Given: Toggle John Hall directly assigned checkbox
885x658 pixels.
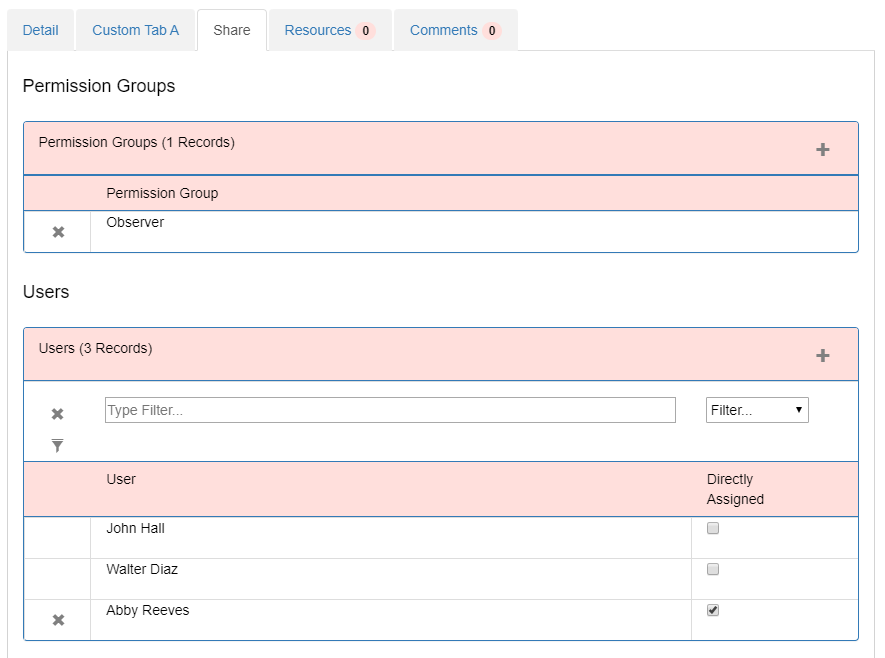Looking at the screenshot, I should click(713, 528).
